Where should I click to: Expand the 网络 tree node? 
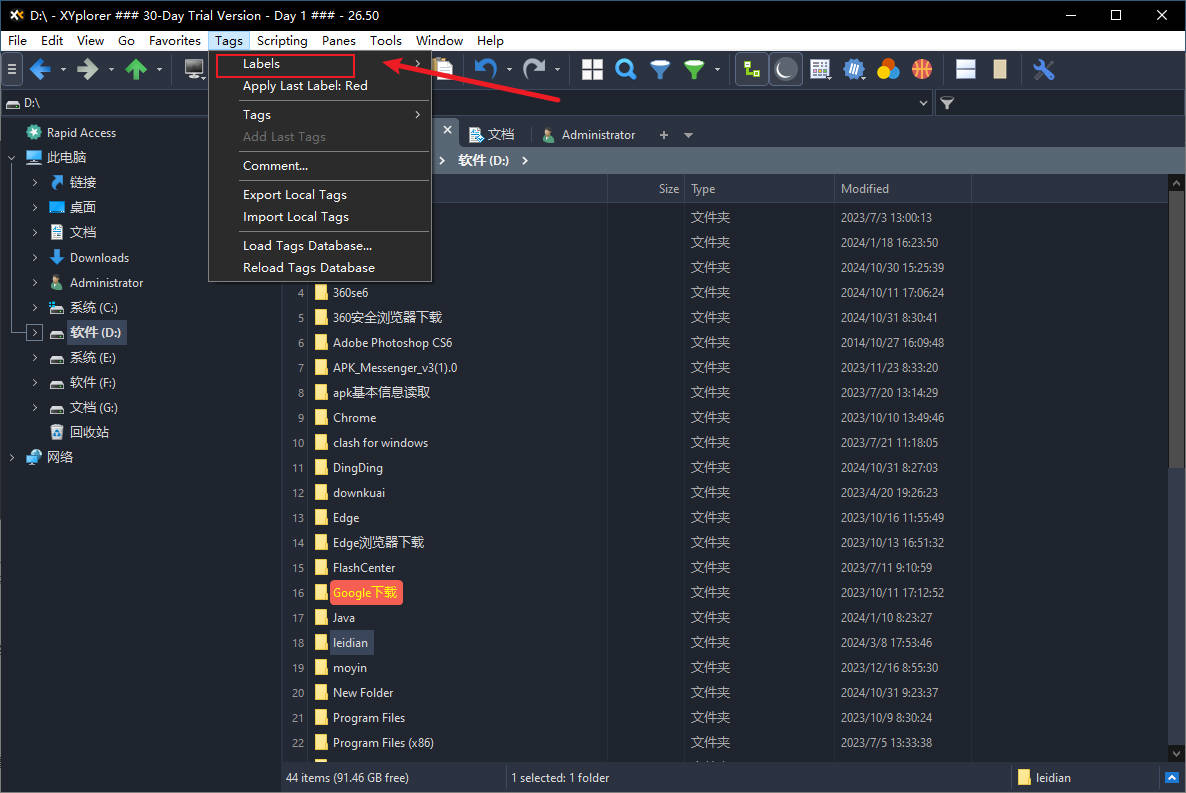[12, 458]
